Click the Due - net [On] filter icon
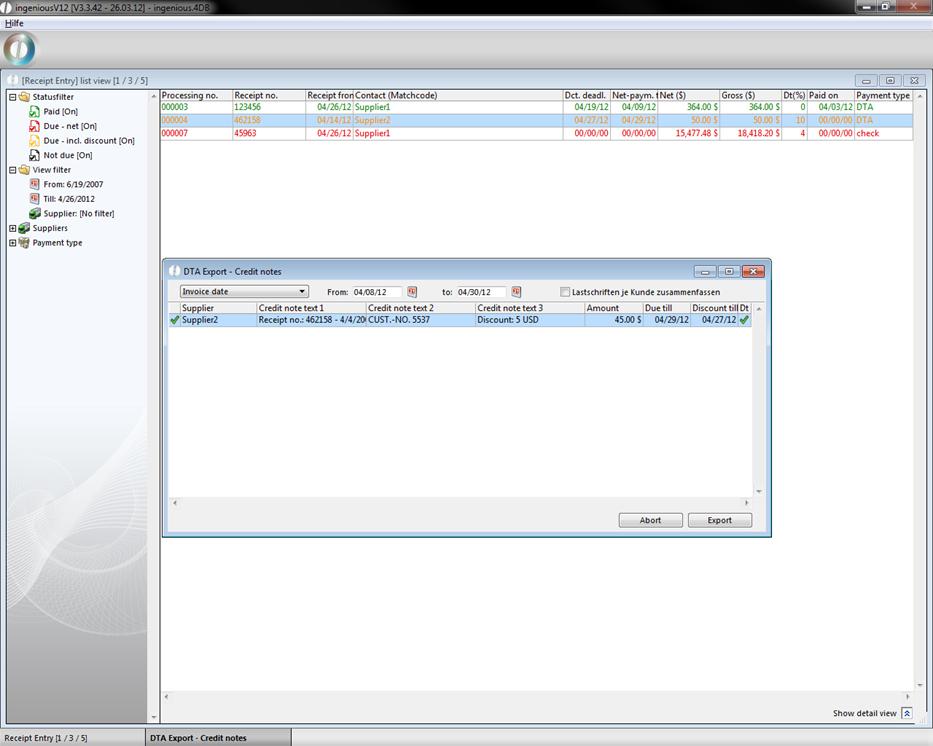 35,126
